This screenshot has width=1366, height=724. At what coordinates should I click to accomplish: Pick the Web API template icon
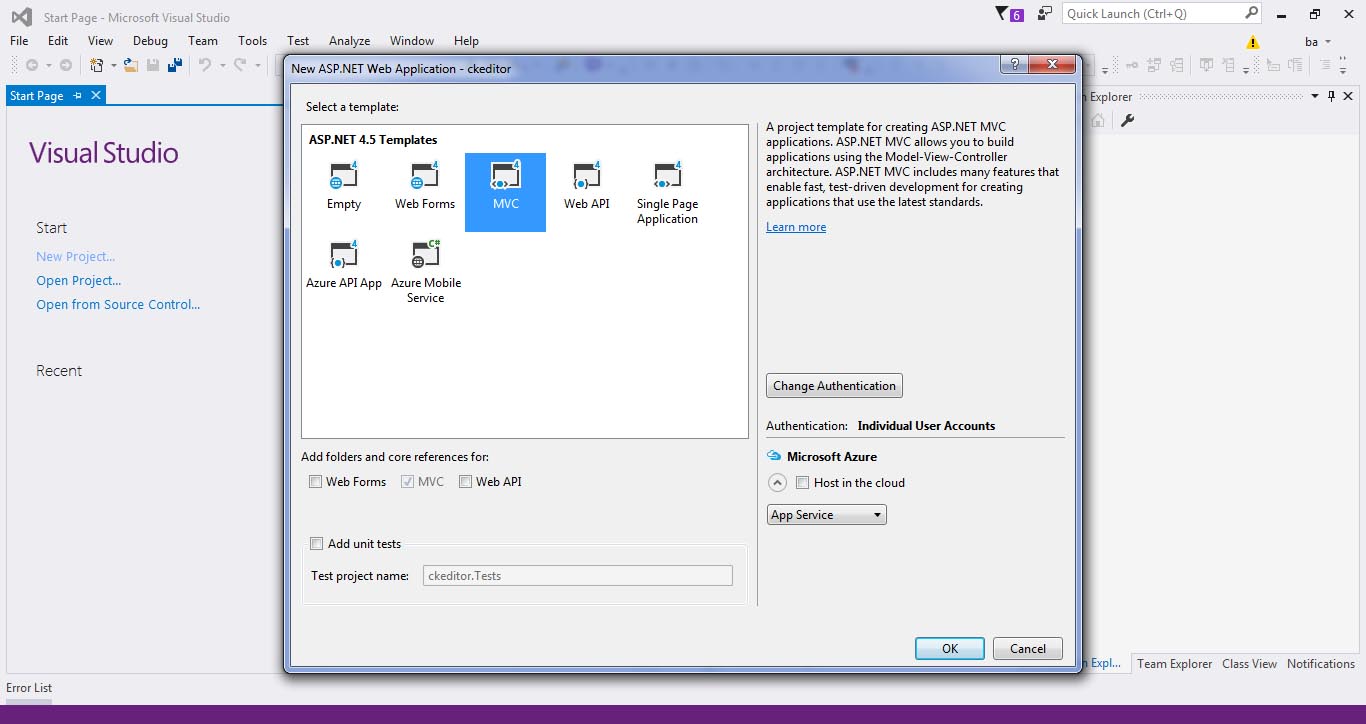(x=586, y=179)
